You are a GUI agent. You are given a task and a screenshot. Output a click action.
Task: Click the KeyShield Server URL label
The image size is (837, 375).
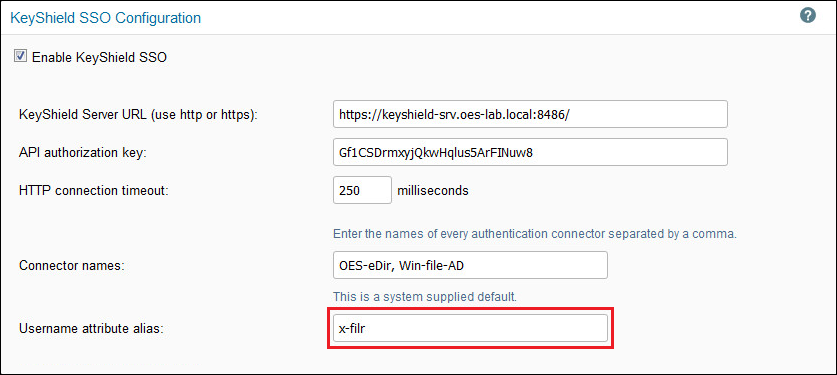point(138,115)
